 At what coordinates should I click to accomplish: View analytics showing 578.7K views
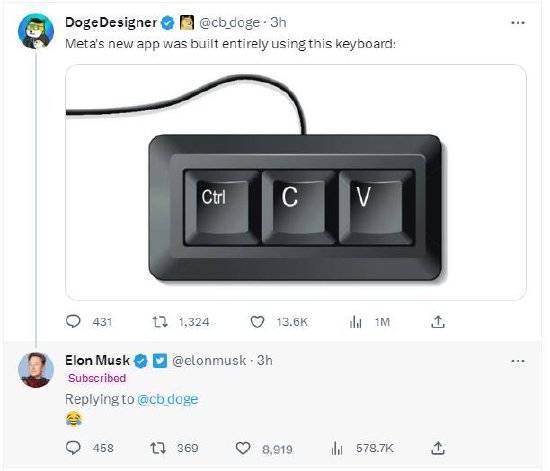(337, 448)
